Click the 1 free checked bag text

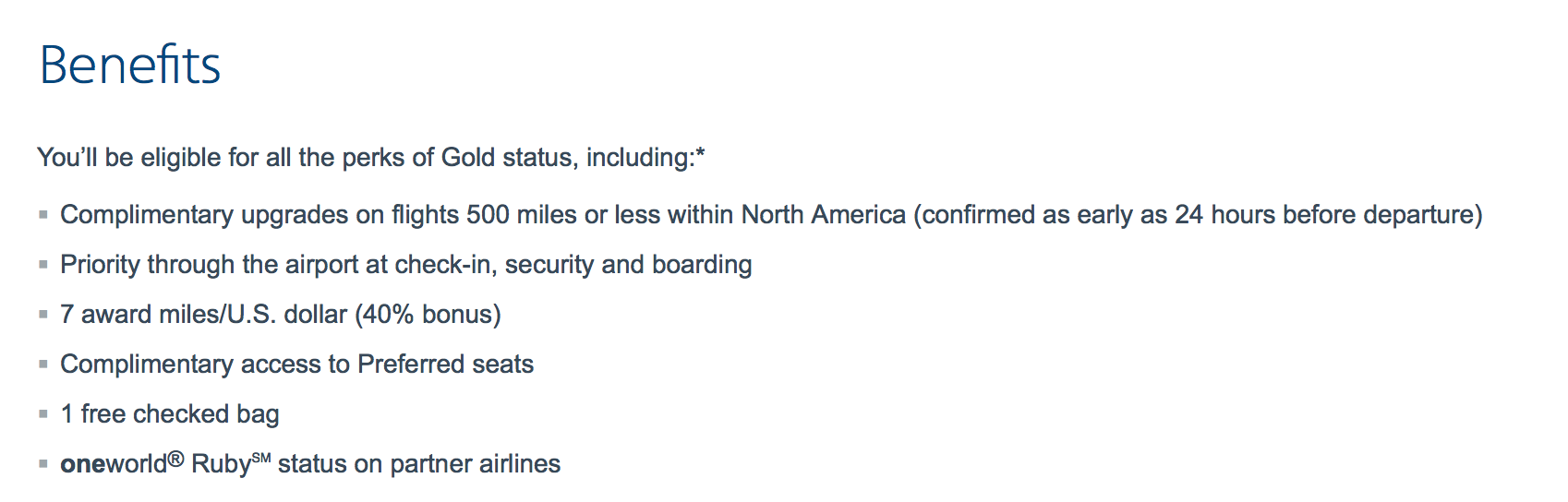170,414
